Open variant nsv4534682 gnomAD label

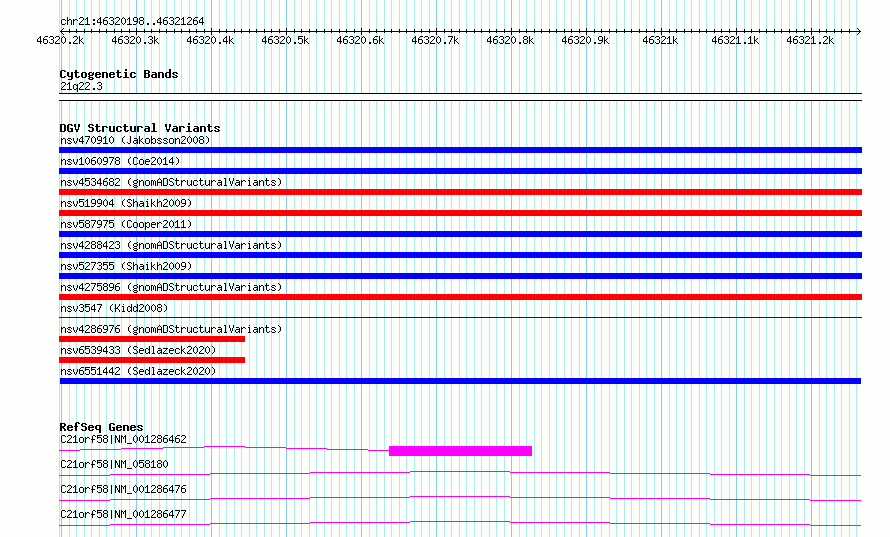171,182
